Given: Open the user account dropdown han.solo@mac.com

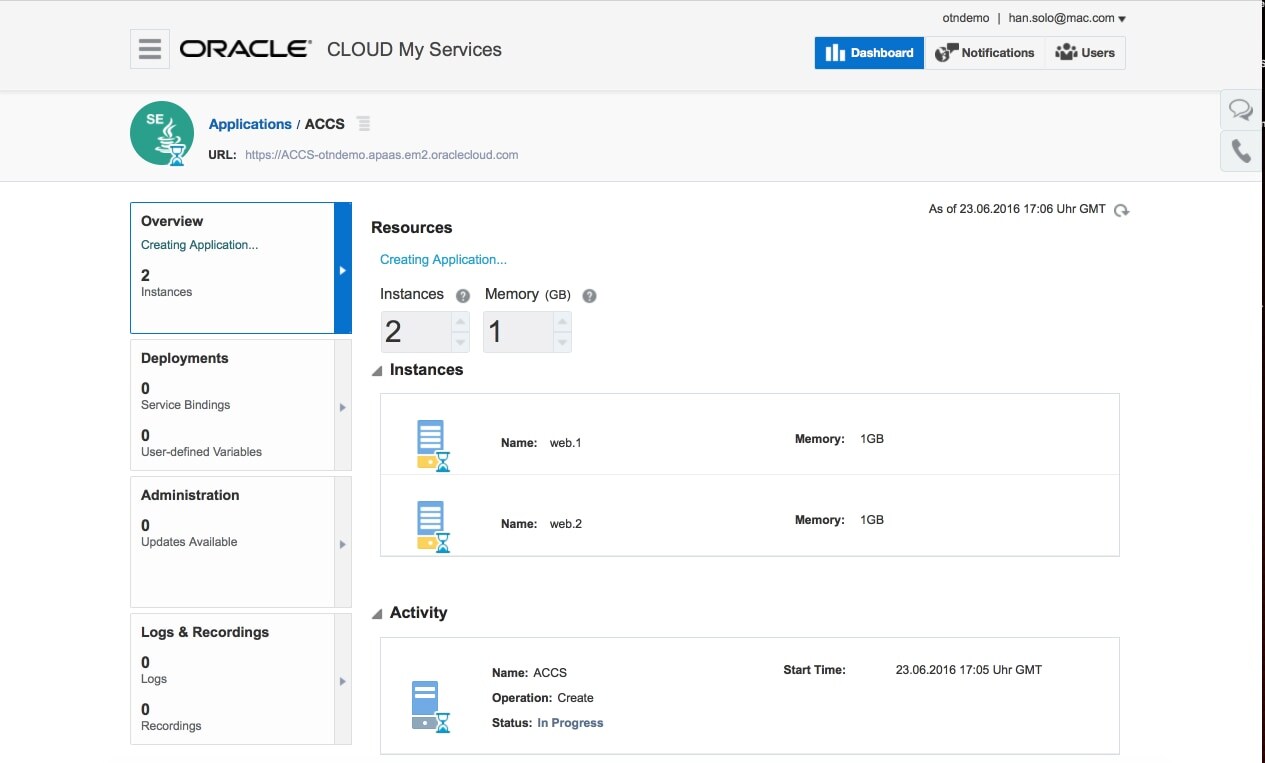Looking at the screenshot, I should click(x=1067, y=18).
